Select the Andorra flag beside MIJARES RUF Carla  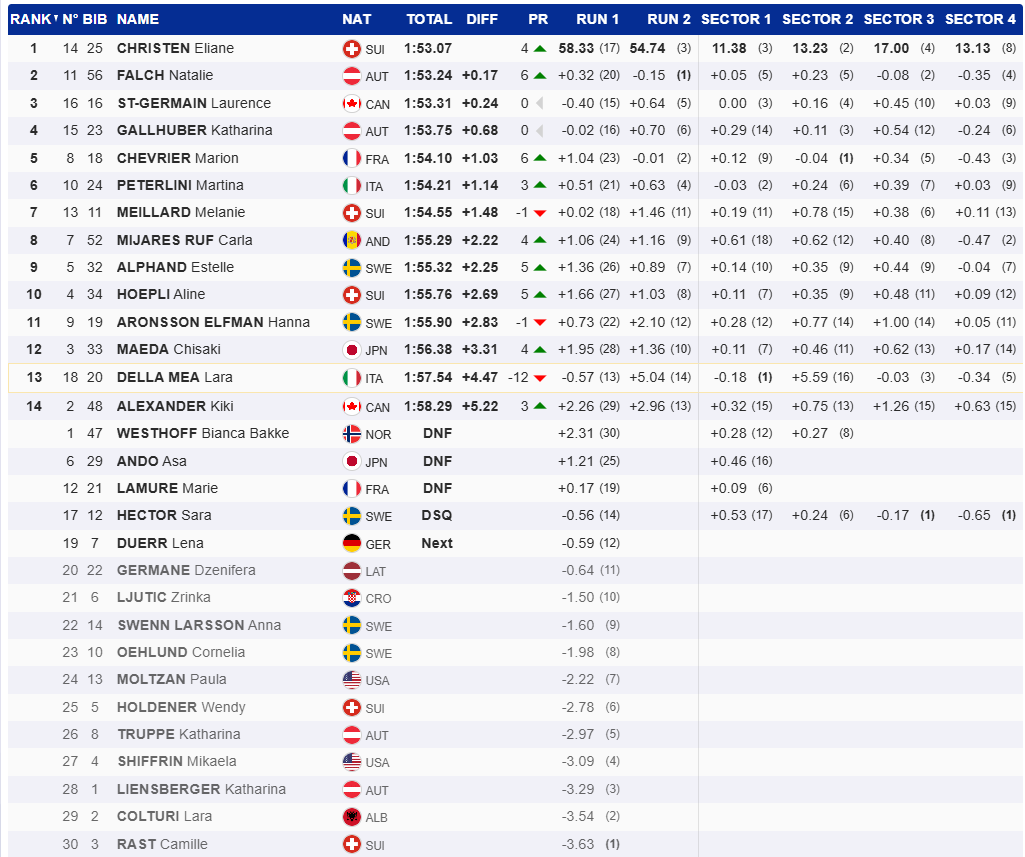[x=351, y=240]
